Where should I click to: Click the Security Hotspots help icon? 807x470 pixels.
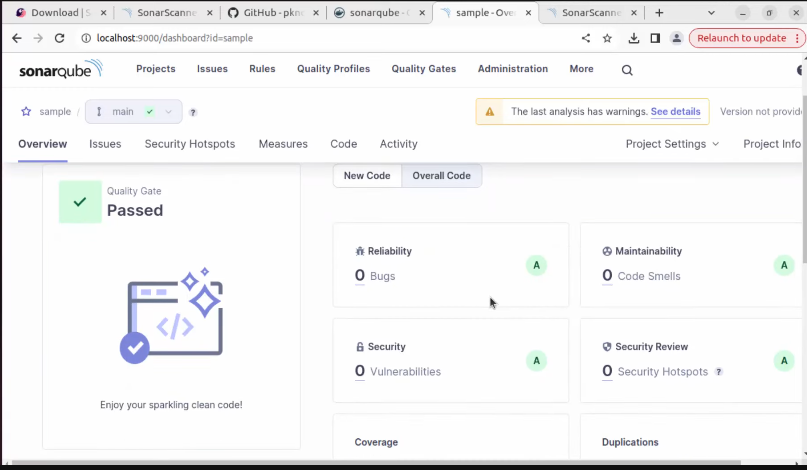pyautogui.click(x=719, y=372)
